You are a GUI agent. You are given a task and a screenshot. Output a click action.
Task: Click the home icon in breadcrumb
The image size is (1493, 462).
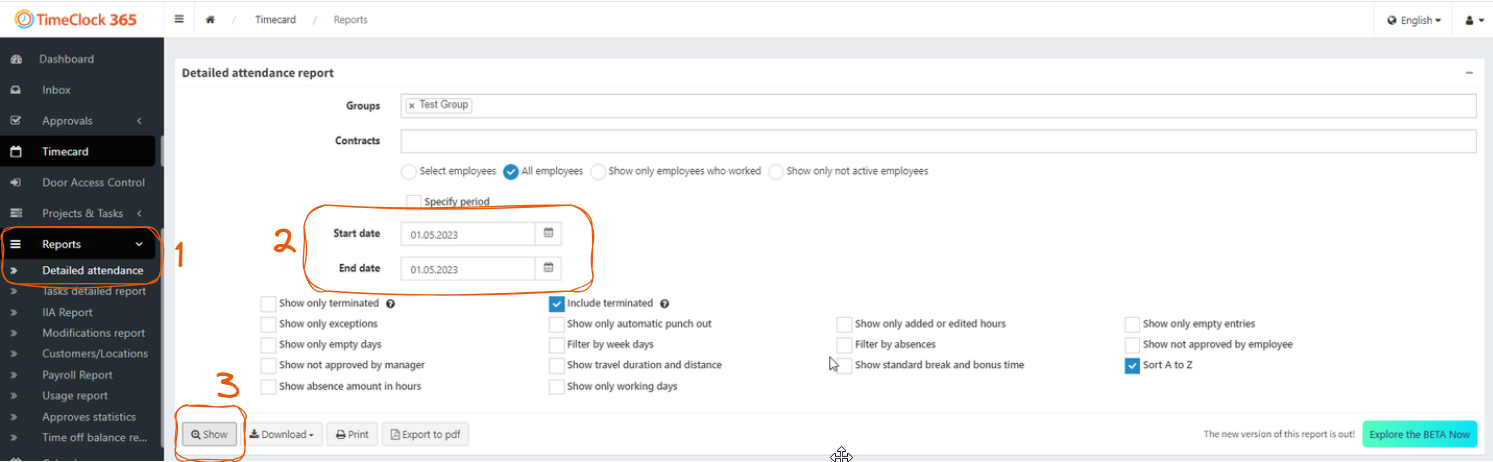tap(210, 20)
